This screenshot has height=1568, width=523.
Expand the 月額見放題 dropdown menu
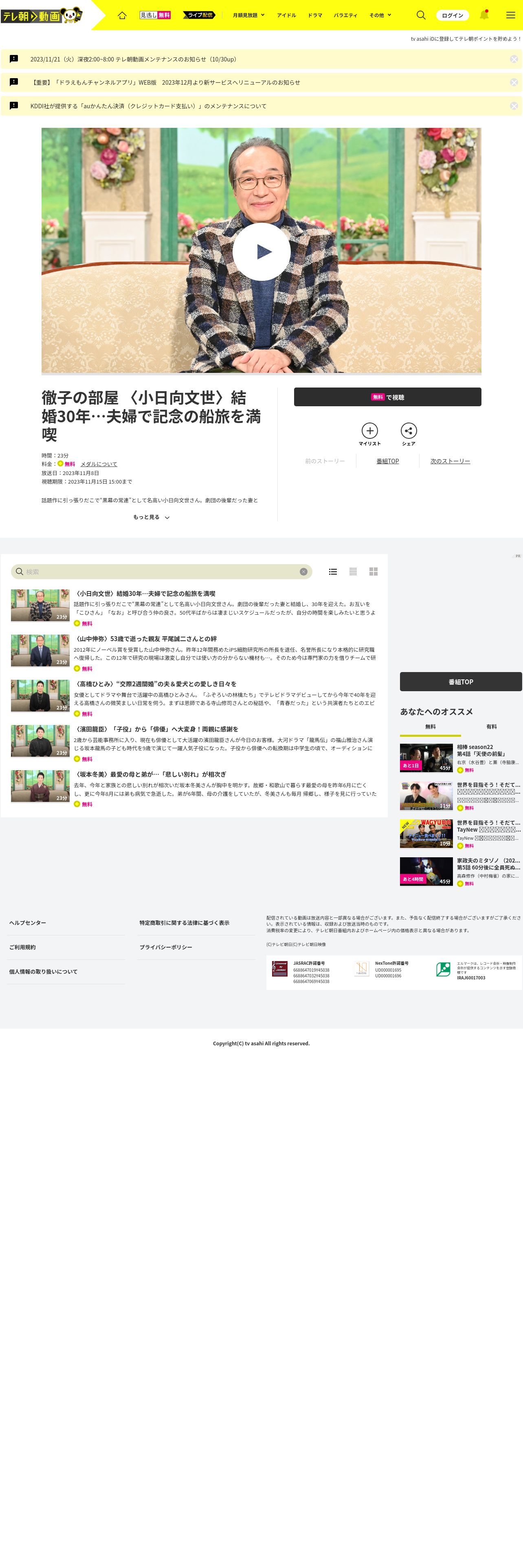tap(248, 15)
